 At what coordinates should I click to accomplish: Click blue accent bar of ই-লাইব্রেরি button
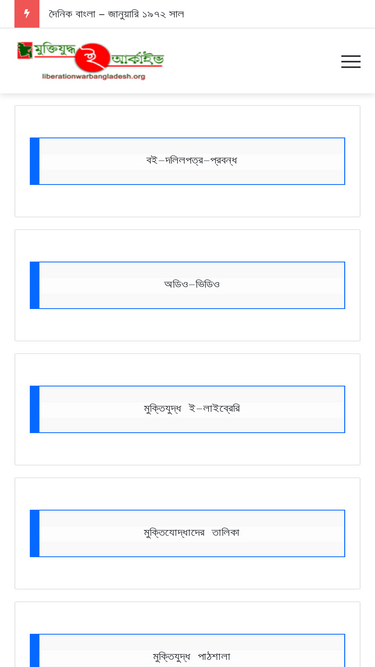[34, 409]
